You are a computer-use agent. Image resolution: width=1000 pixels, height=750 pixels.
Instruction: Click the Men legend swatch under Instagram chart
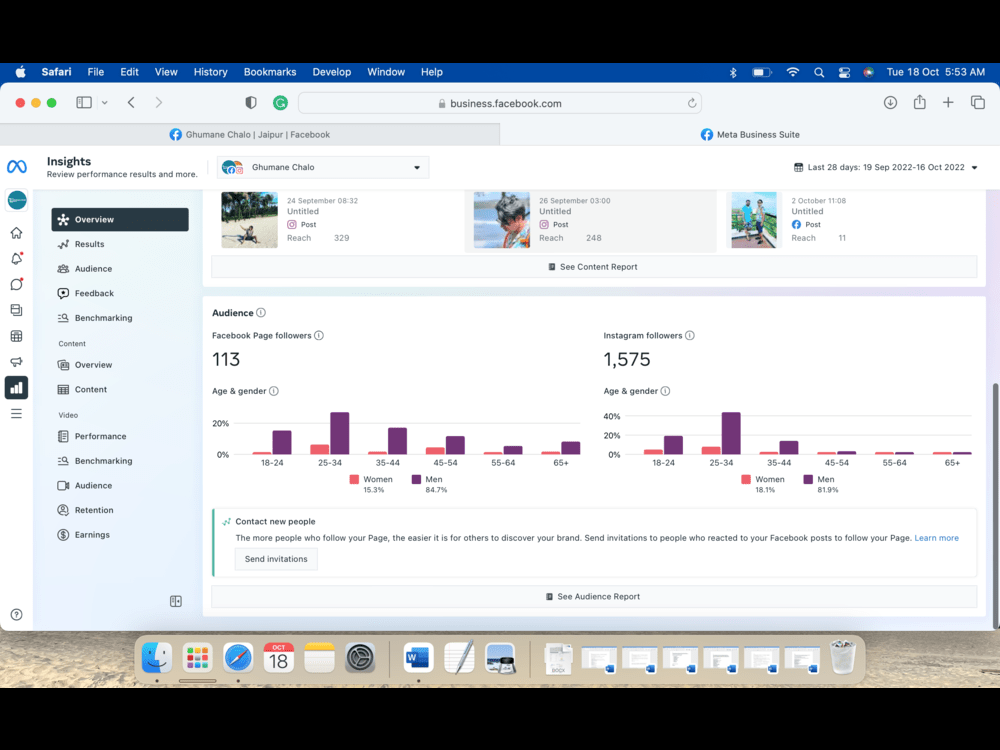(808, 480)
